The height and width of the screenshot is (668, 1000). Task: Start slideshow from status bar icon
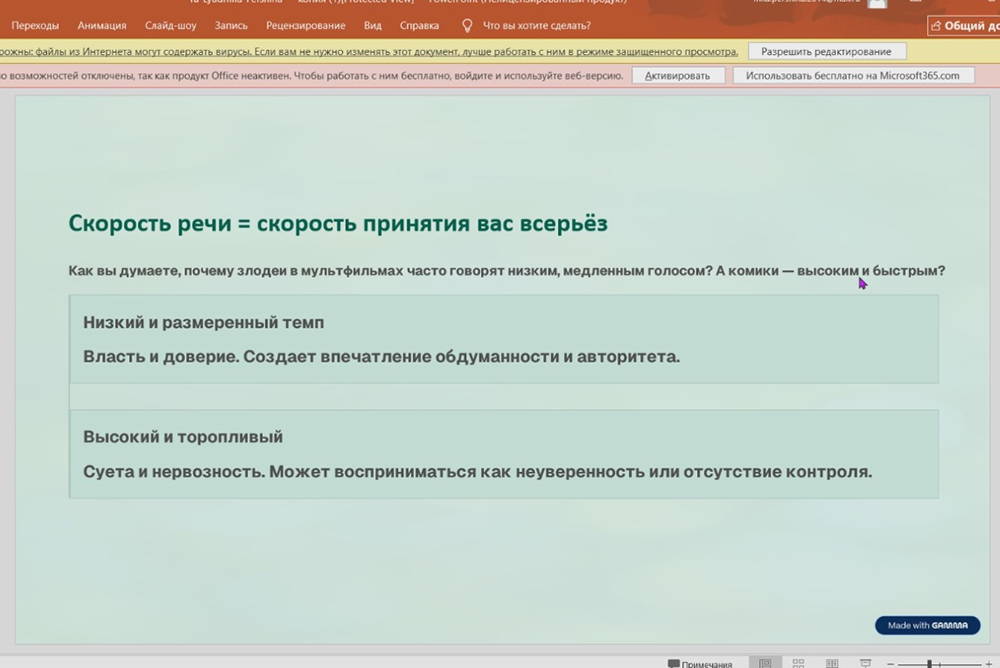tap(866, 663)
